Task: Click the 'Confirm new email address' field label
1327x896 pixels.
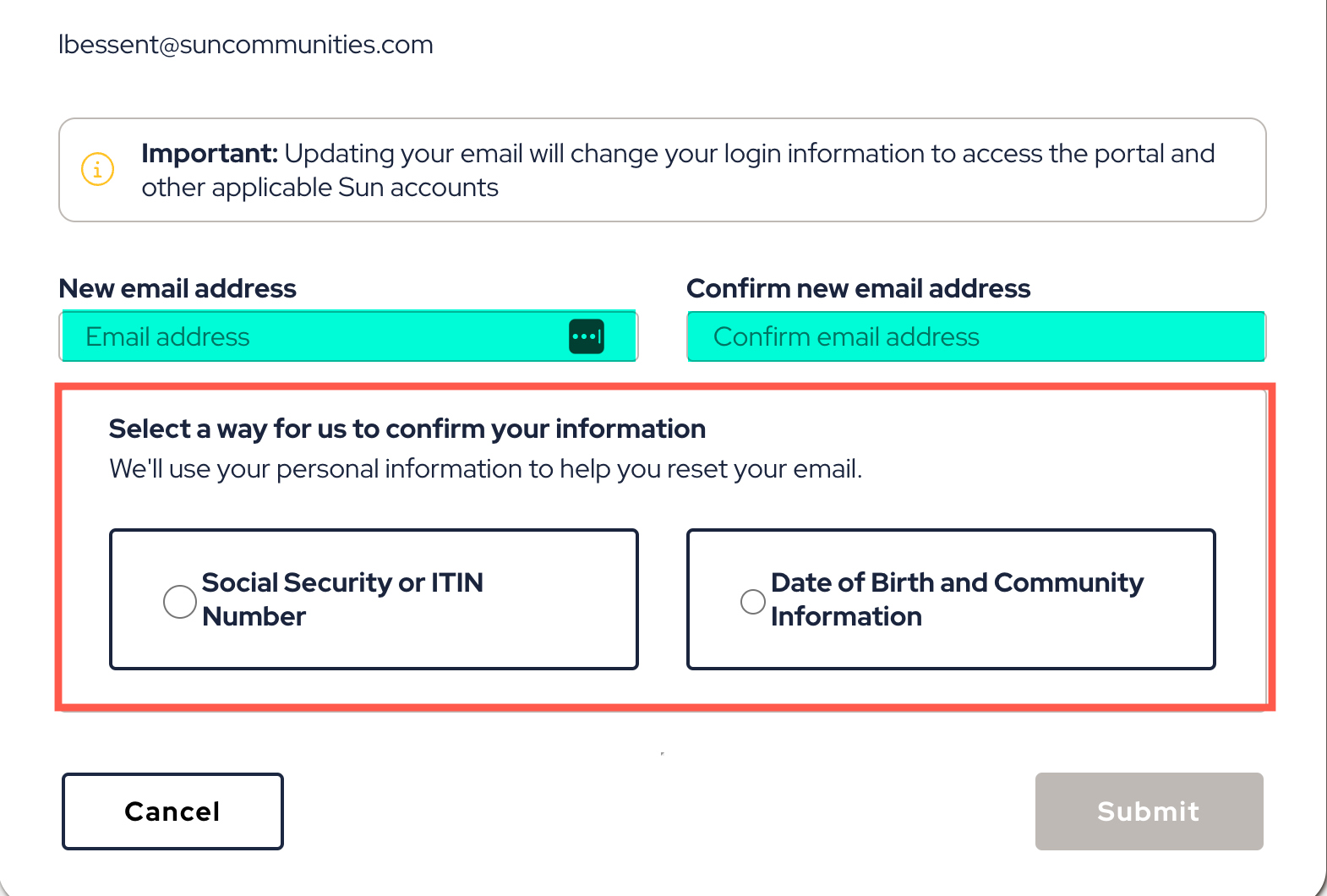Action: point(858,288)
